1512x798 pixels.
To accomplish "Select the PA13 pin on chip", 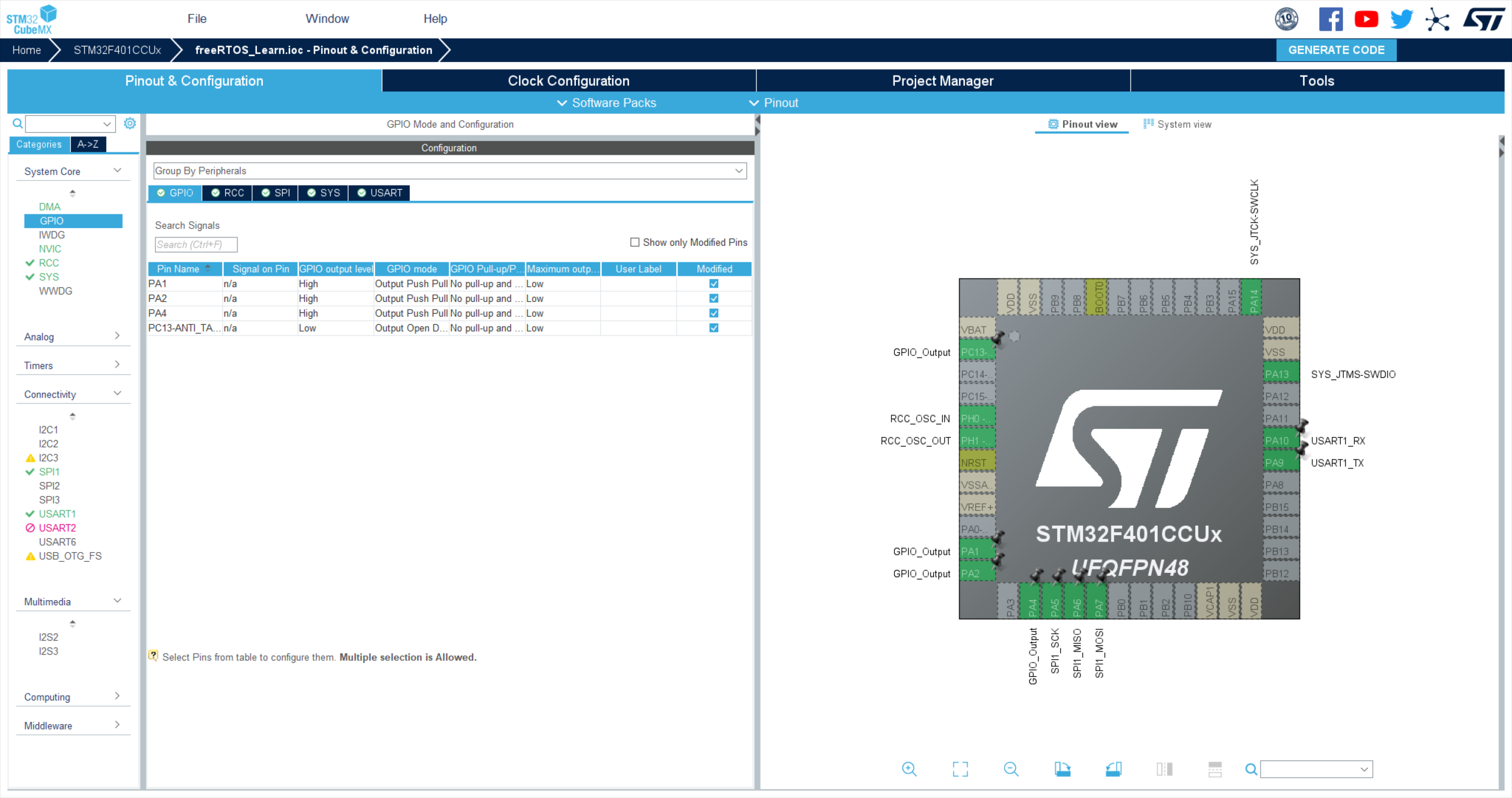I will click(x=1280, y=374).
